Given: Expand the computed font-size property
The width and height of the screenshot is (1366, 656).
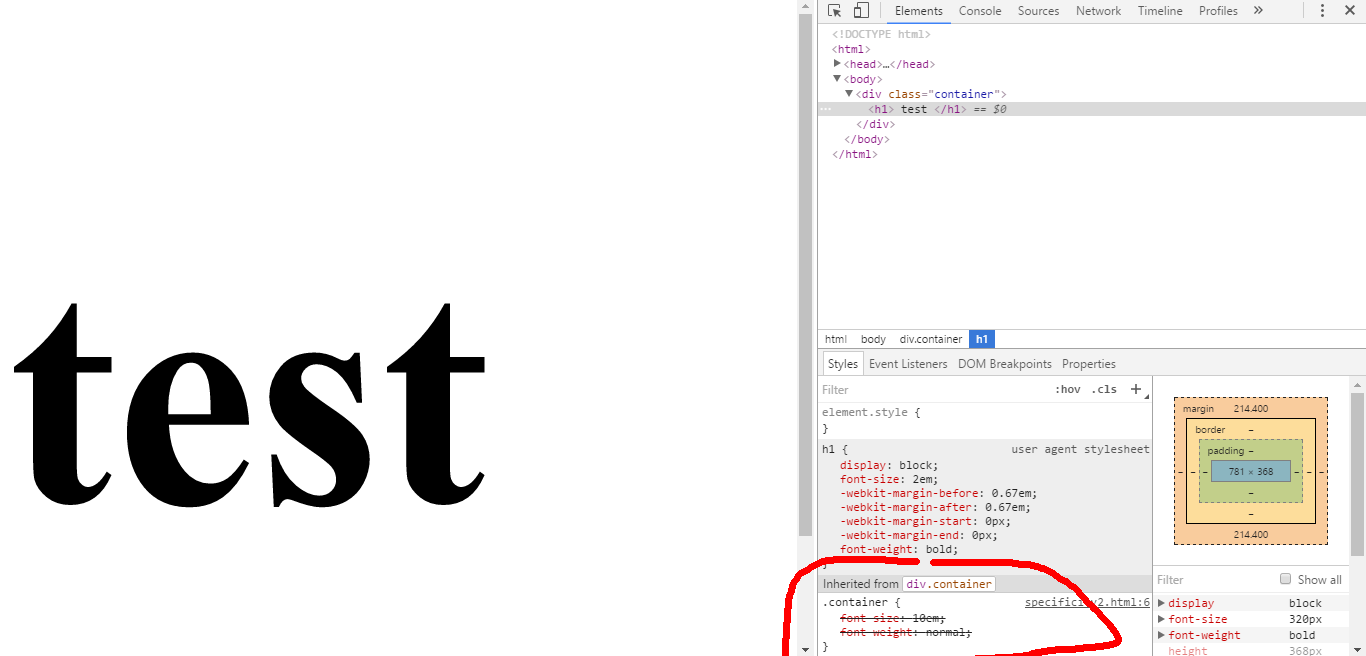Looking at the screenshot, I should point(1161,619).
